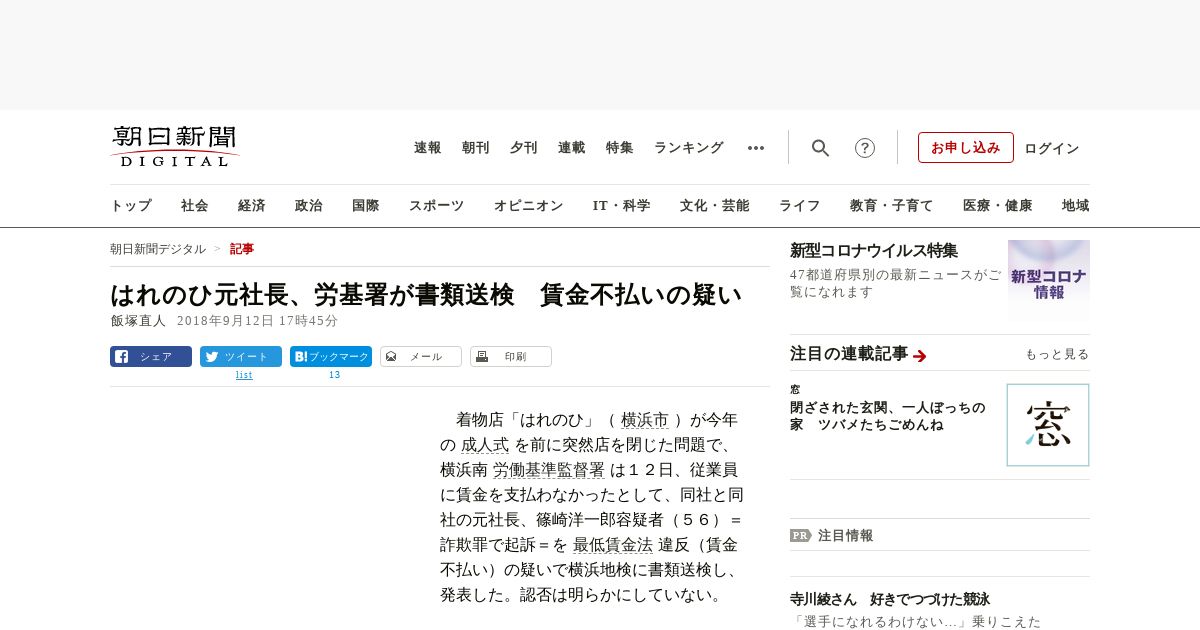Open the 連載 menu item
The height and width of the screenshot is (630, 1200).
(x=572, y=148)
